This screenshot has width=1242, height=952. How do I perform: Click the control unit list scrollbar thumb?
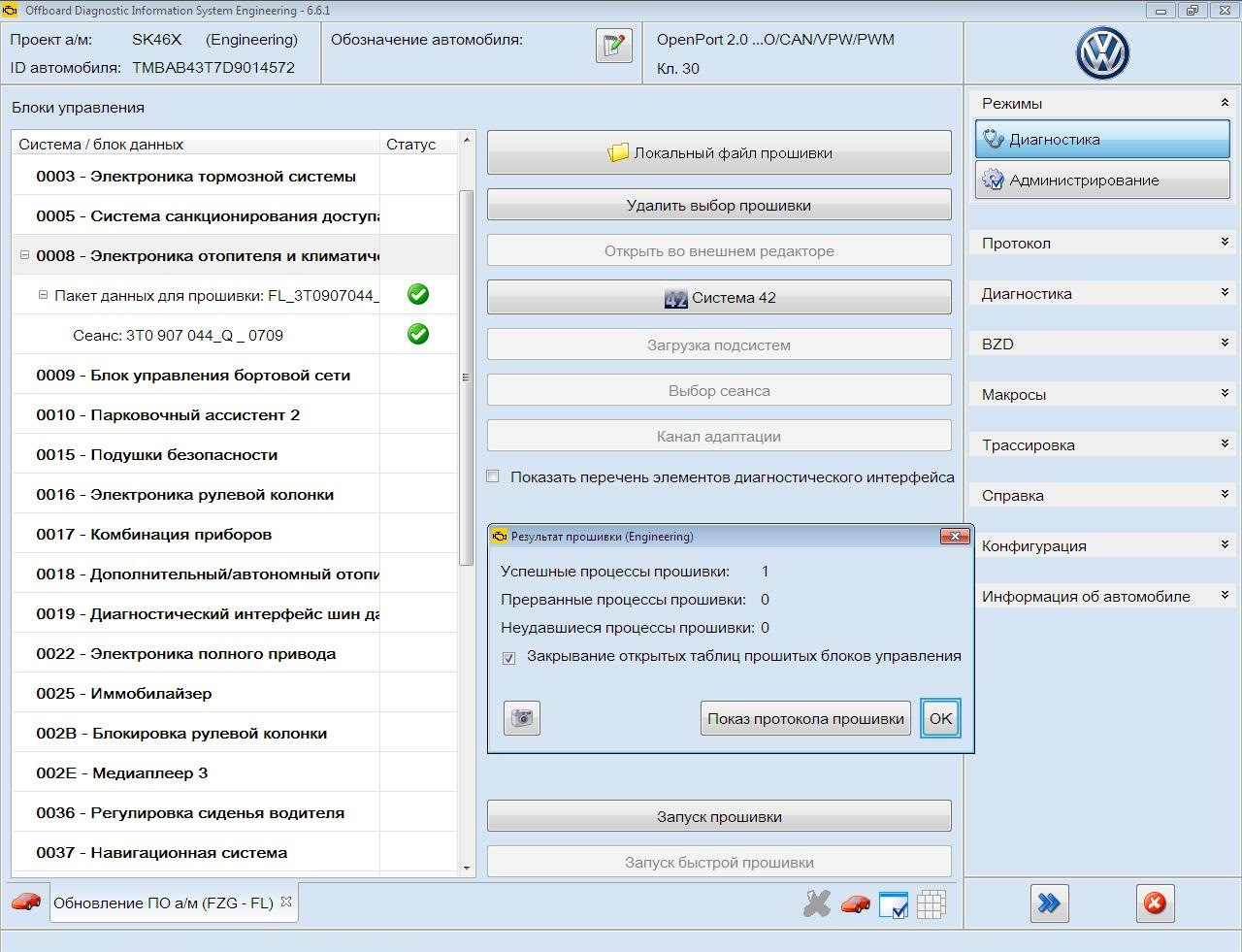(x=467, y=378)
